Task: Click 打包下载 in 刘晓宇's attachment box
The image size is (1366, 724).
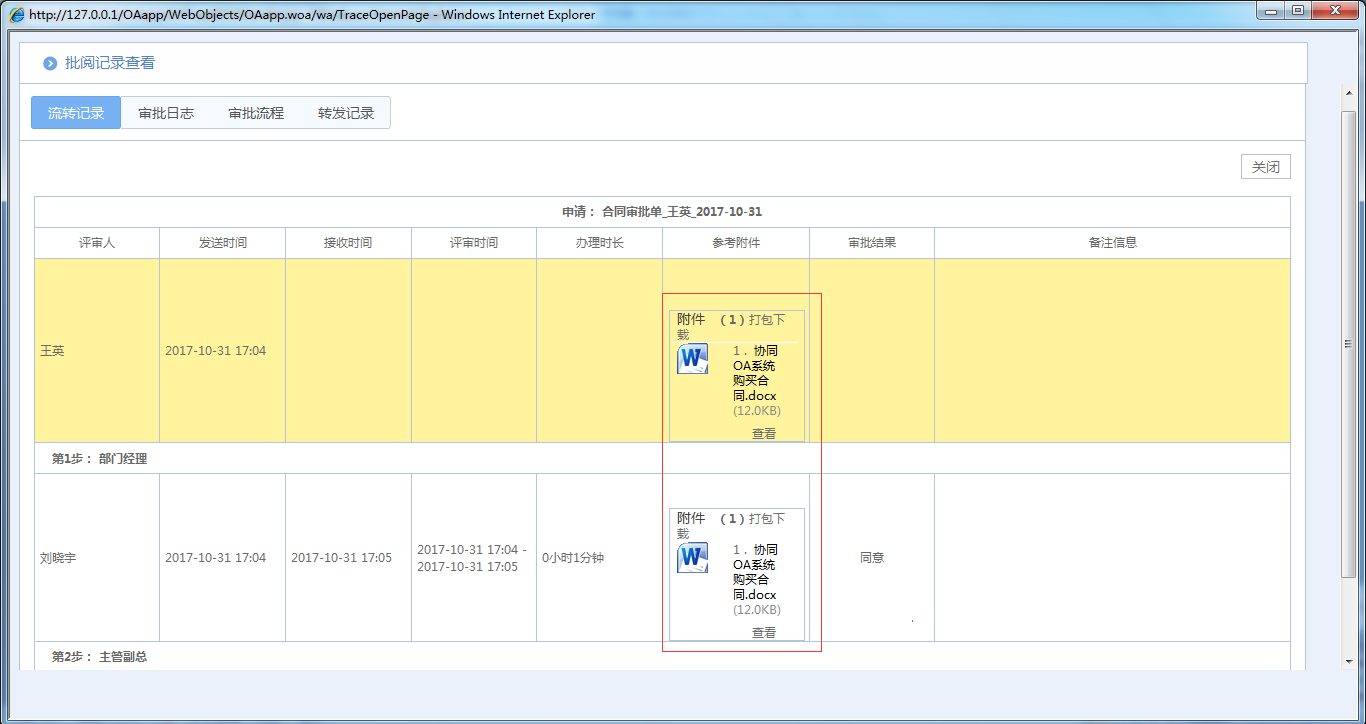Action: click(x=767, y=519)
